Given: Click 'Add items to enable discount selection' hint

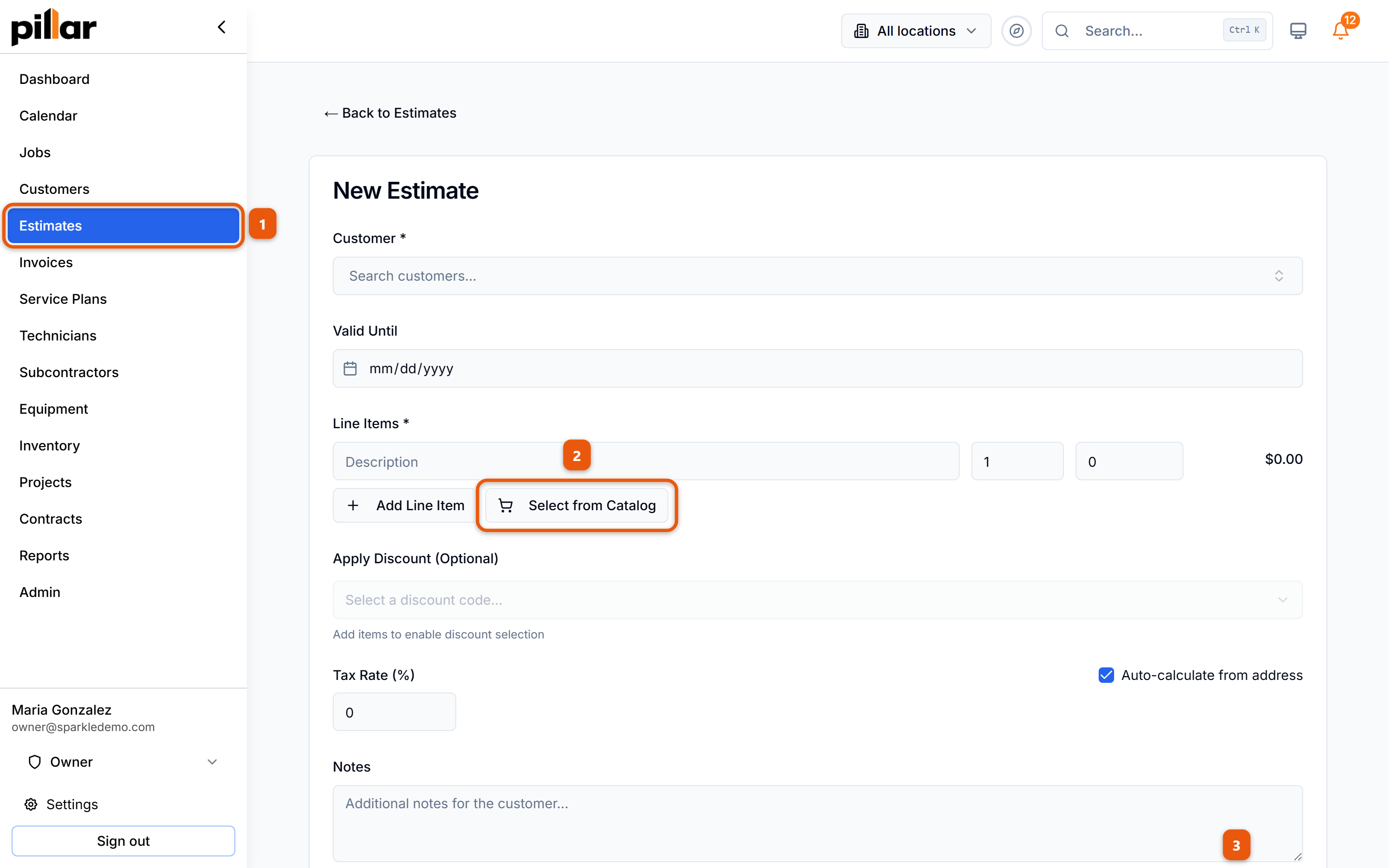Looking at the screenshot, I should [438, 634].
